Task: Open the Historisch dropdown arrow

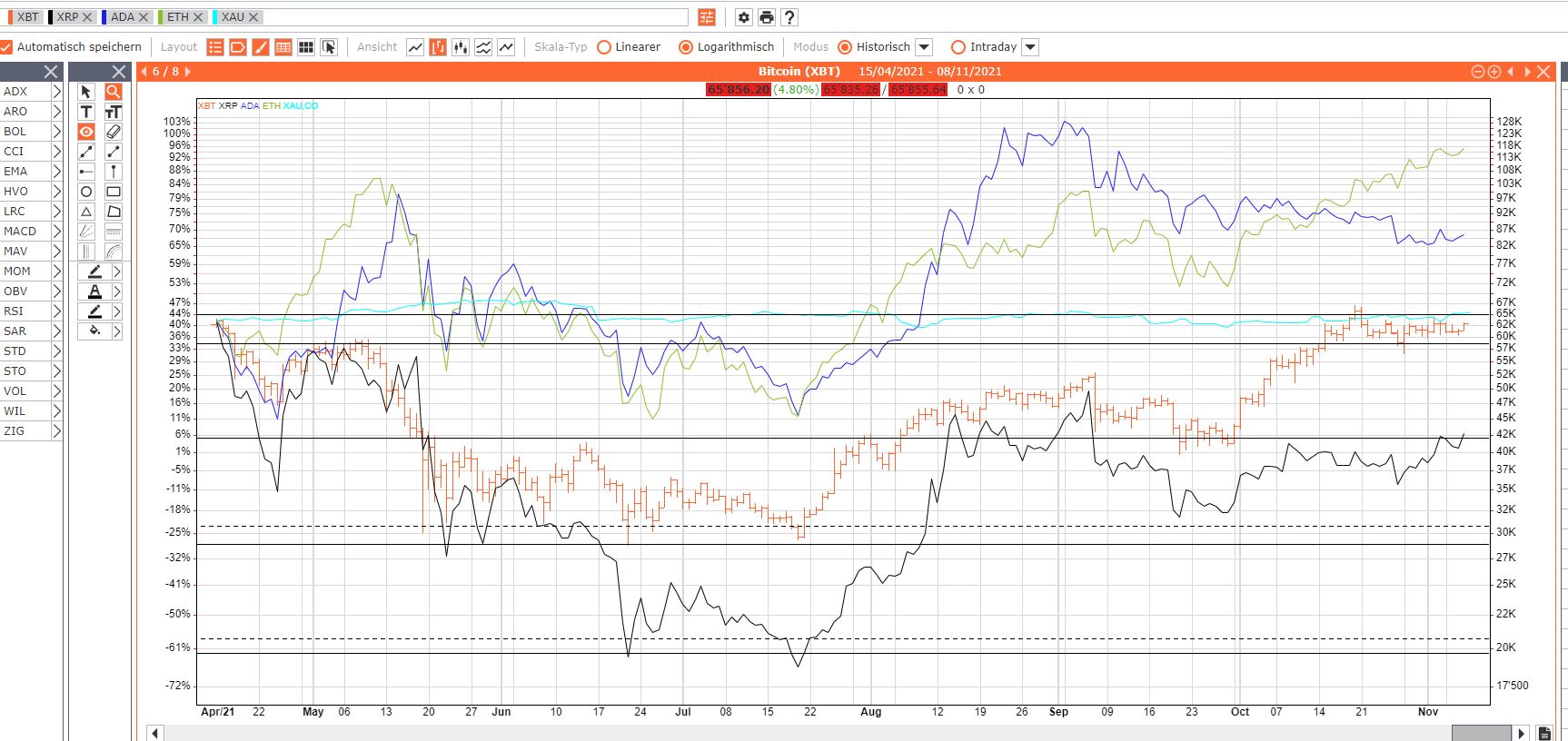Action: click(x=924, y=47)
